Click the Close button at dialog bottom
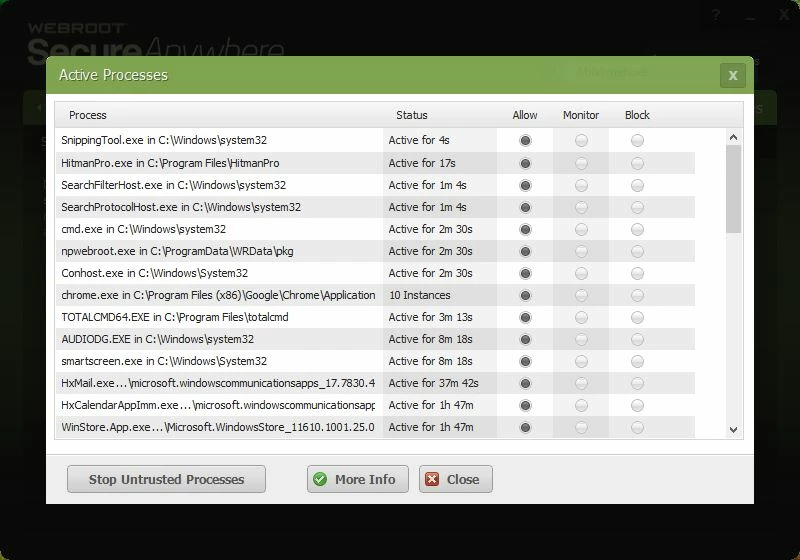This screenshot has height=560, width=800. pos(456,479)
